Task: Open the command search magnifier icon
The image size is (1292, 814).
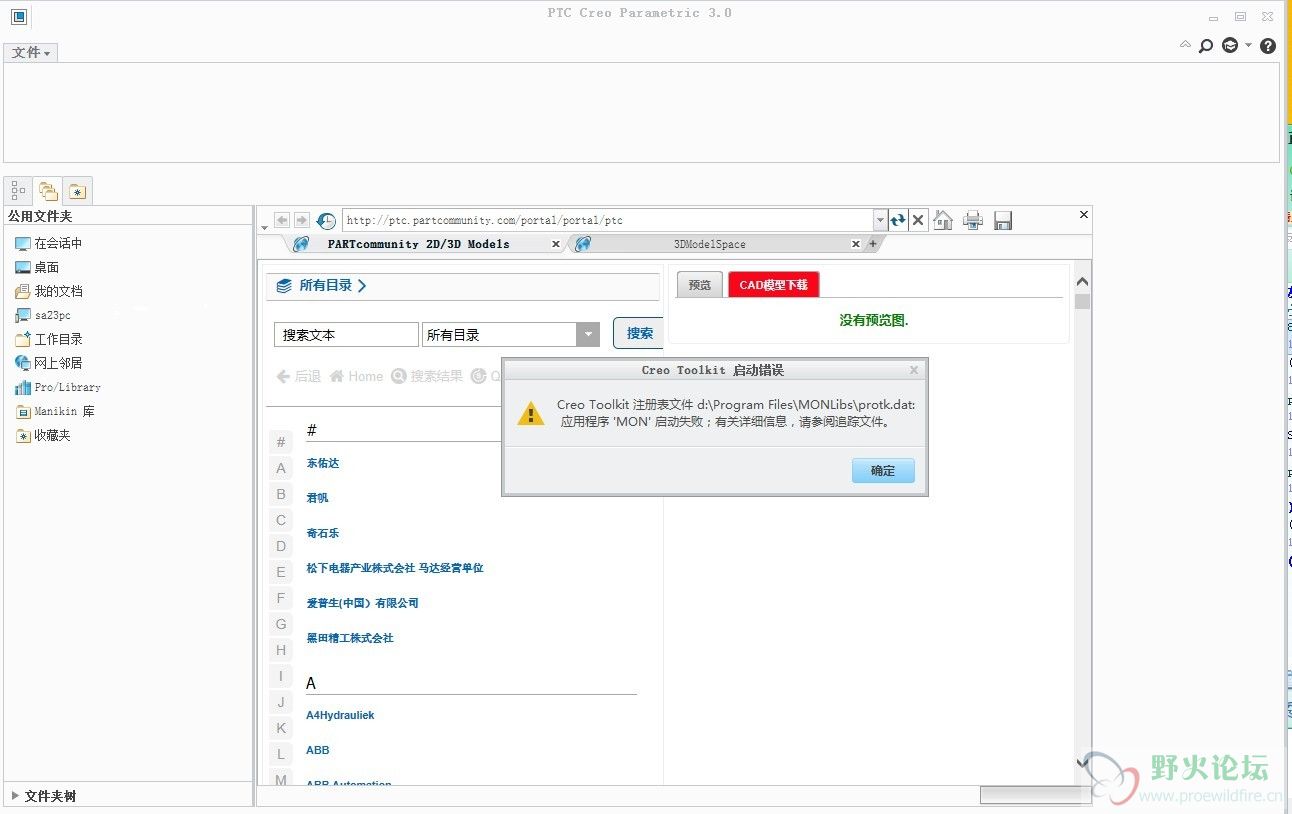Action: point(1206,46)
